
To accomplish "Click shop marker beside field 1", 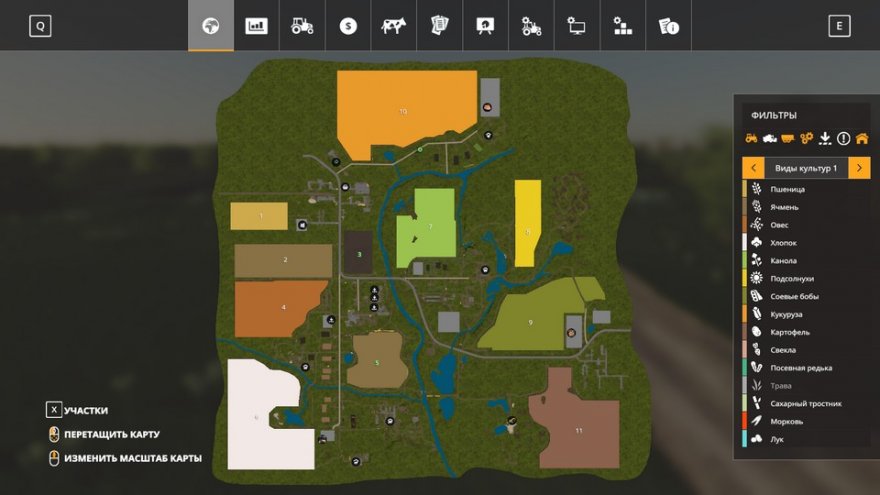I will (302, 225).
